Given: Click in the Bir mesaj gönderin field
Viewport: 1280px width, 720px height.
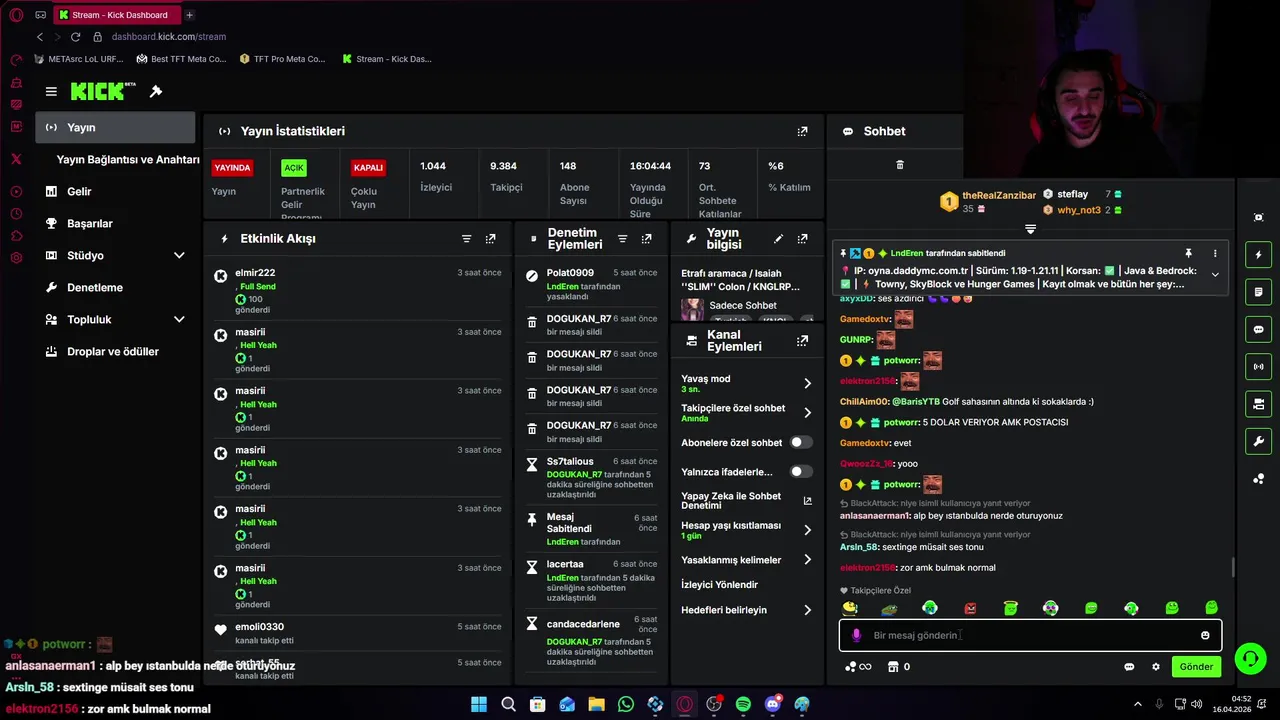Looking at the screenshot, I should [x=1030, y=635].
